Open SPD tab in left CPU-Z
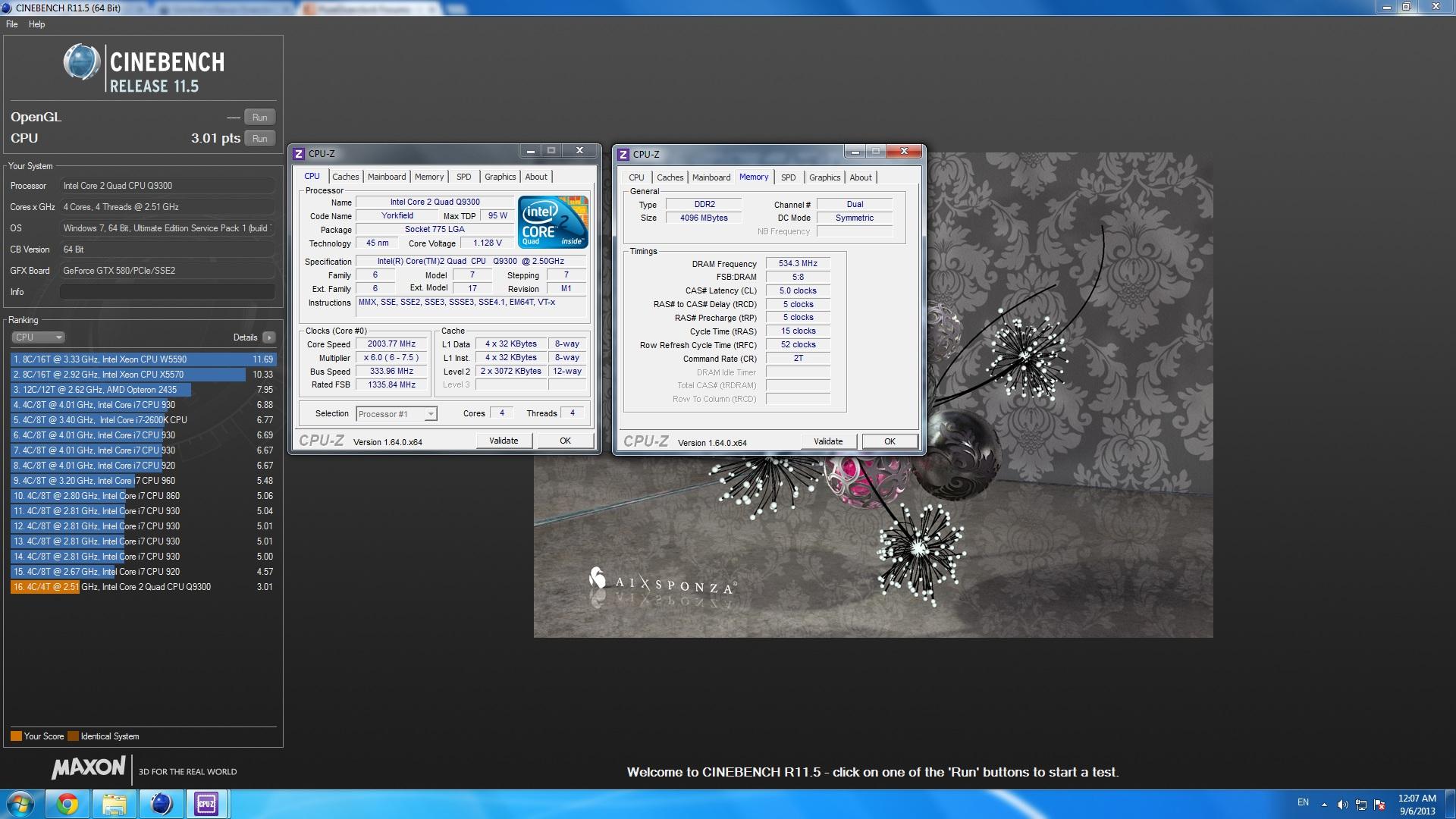Screen dimensions: 1456x819 [464, 177]
